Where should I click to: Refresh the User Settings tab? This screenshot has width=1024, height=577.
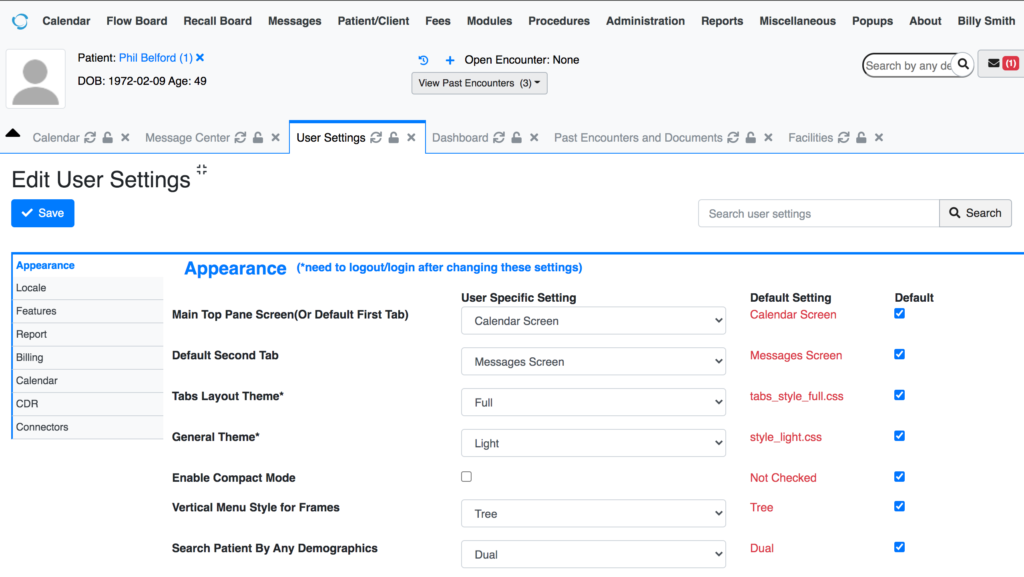376,138
